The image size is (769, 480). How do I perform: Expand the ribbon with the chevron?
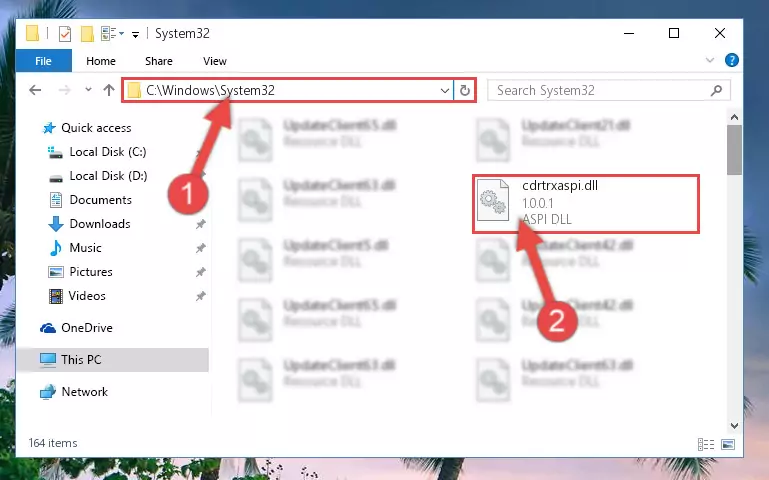[x=710, y=60]
